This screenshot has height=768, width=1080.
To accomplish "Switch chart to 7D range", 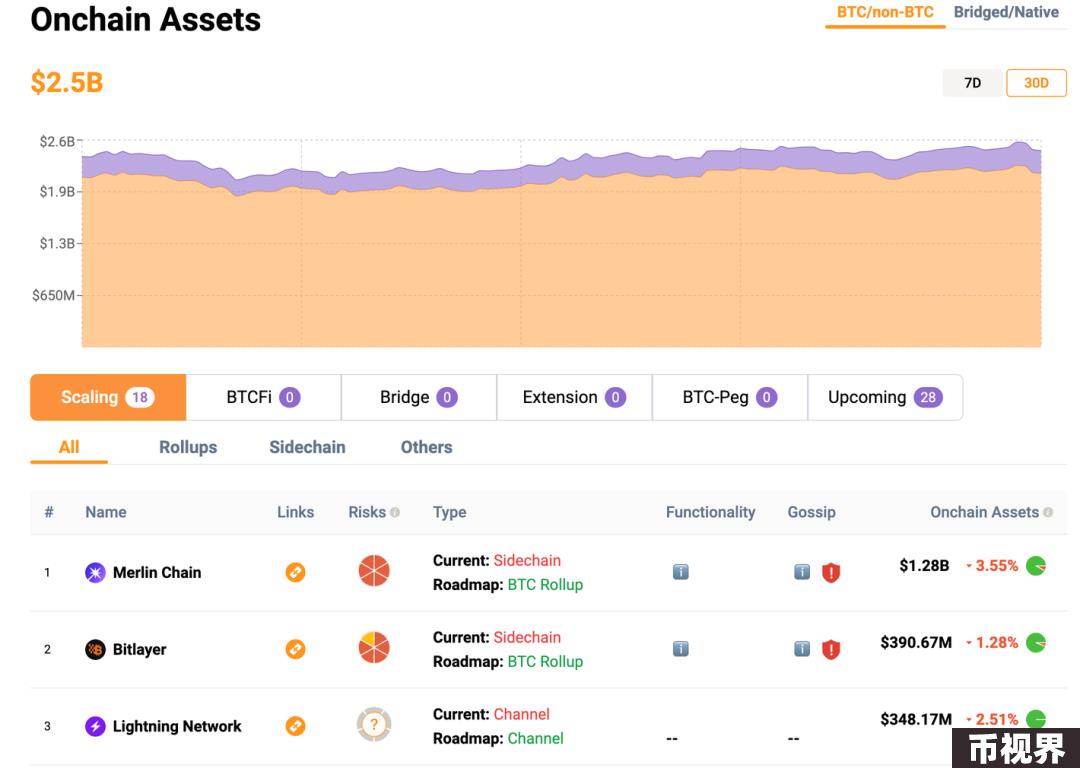I will pyautogui.click(x=973, y=83).
